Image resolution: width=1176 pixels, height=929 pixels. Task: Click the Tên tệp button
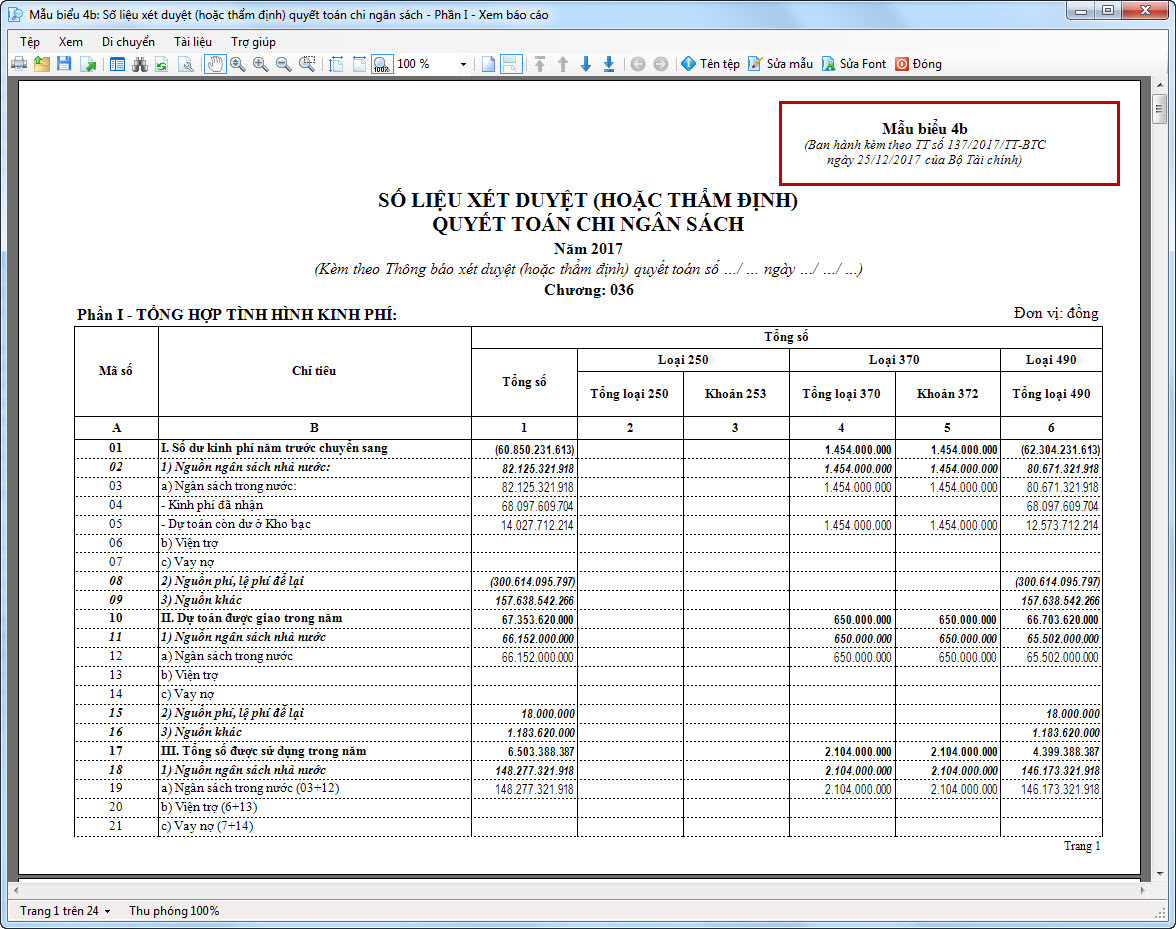point(710,64)
